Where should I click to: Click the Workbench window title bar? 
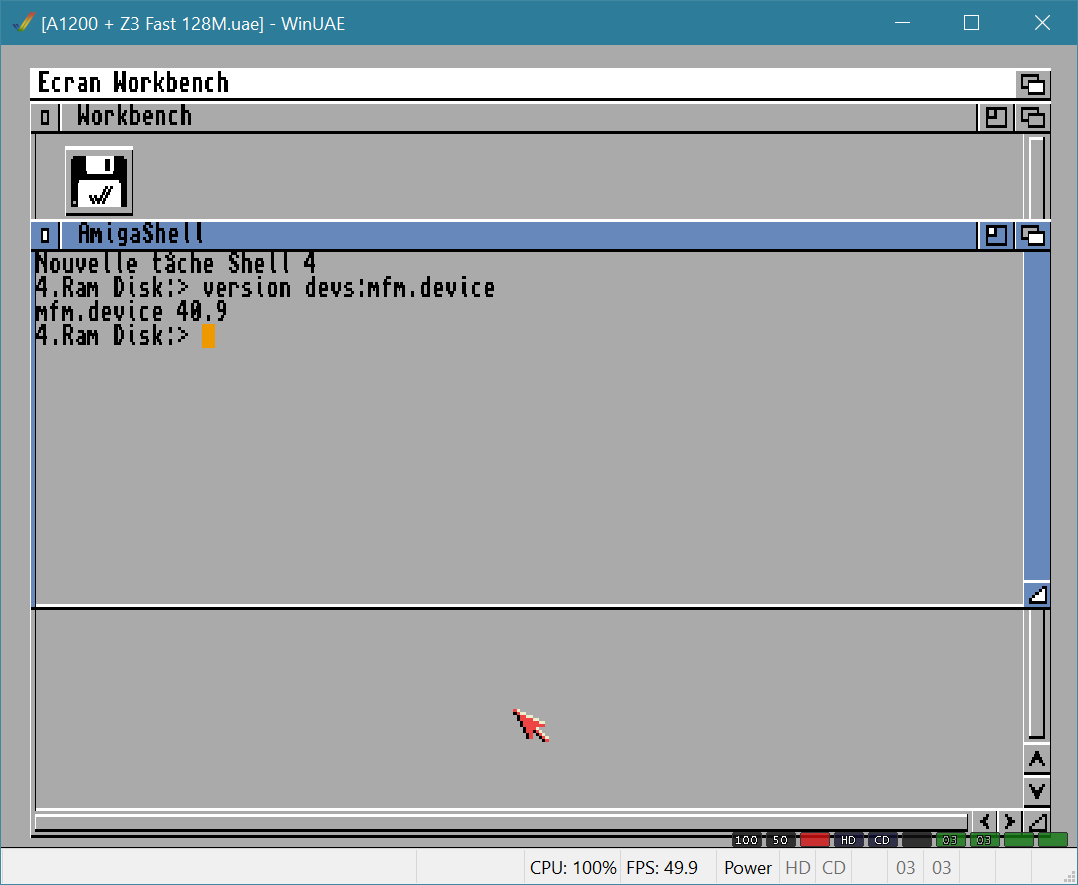click(519, 118)
